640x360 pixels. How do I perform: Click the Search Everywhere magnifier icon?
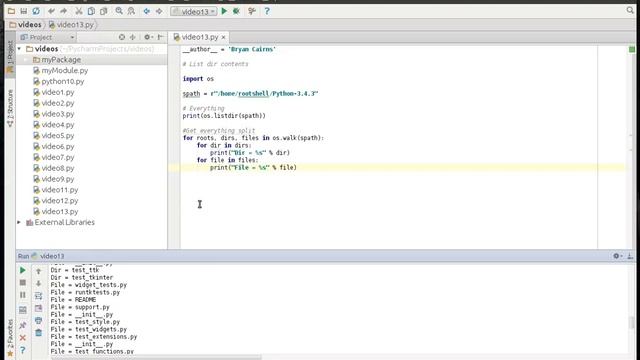tap(630, 11)
